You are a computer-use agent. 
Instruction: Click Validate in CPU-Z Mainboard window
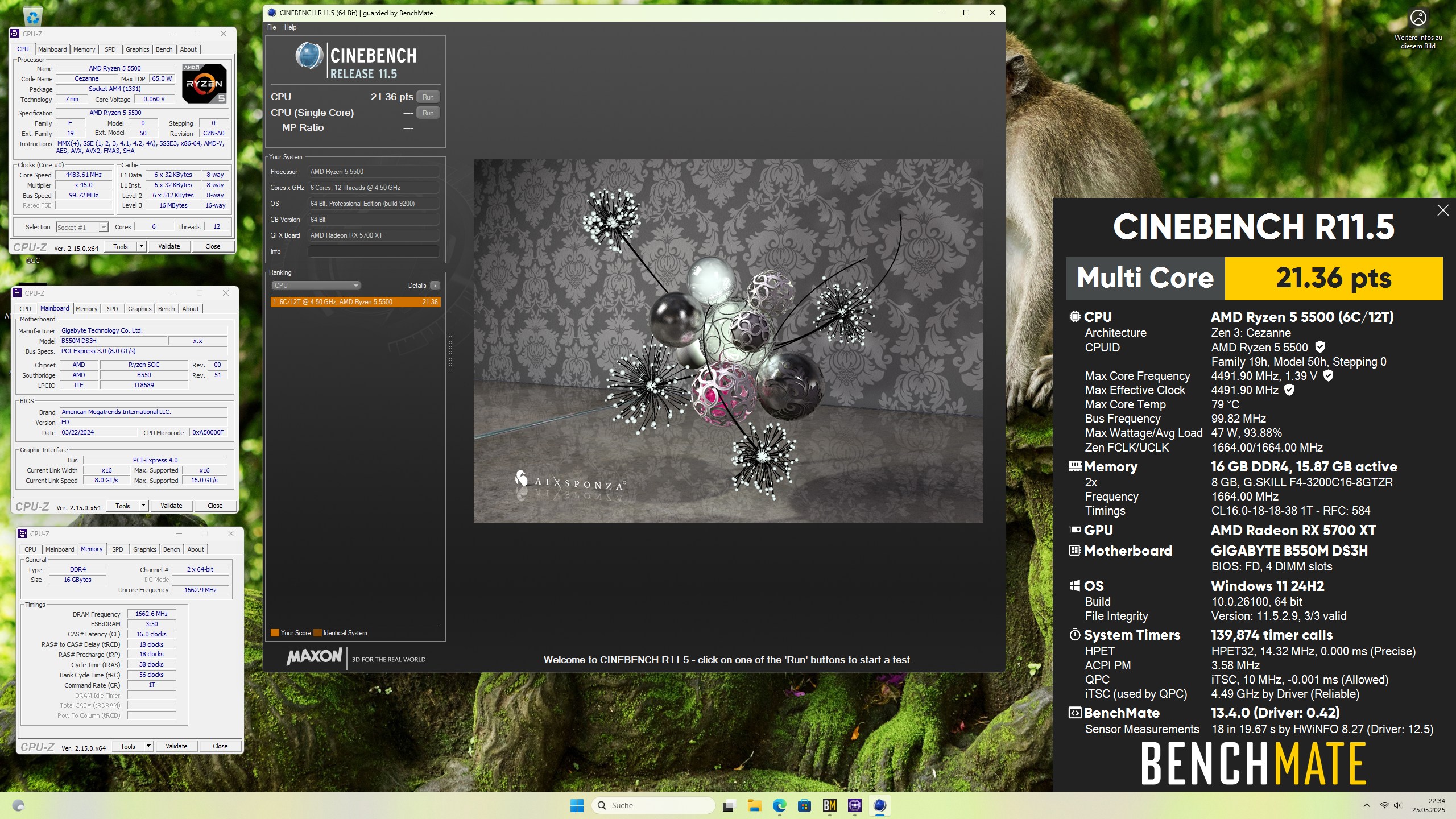point(171,506)
